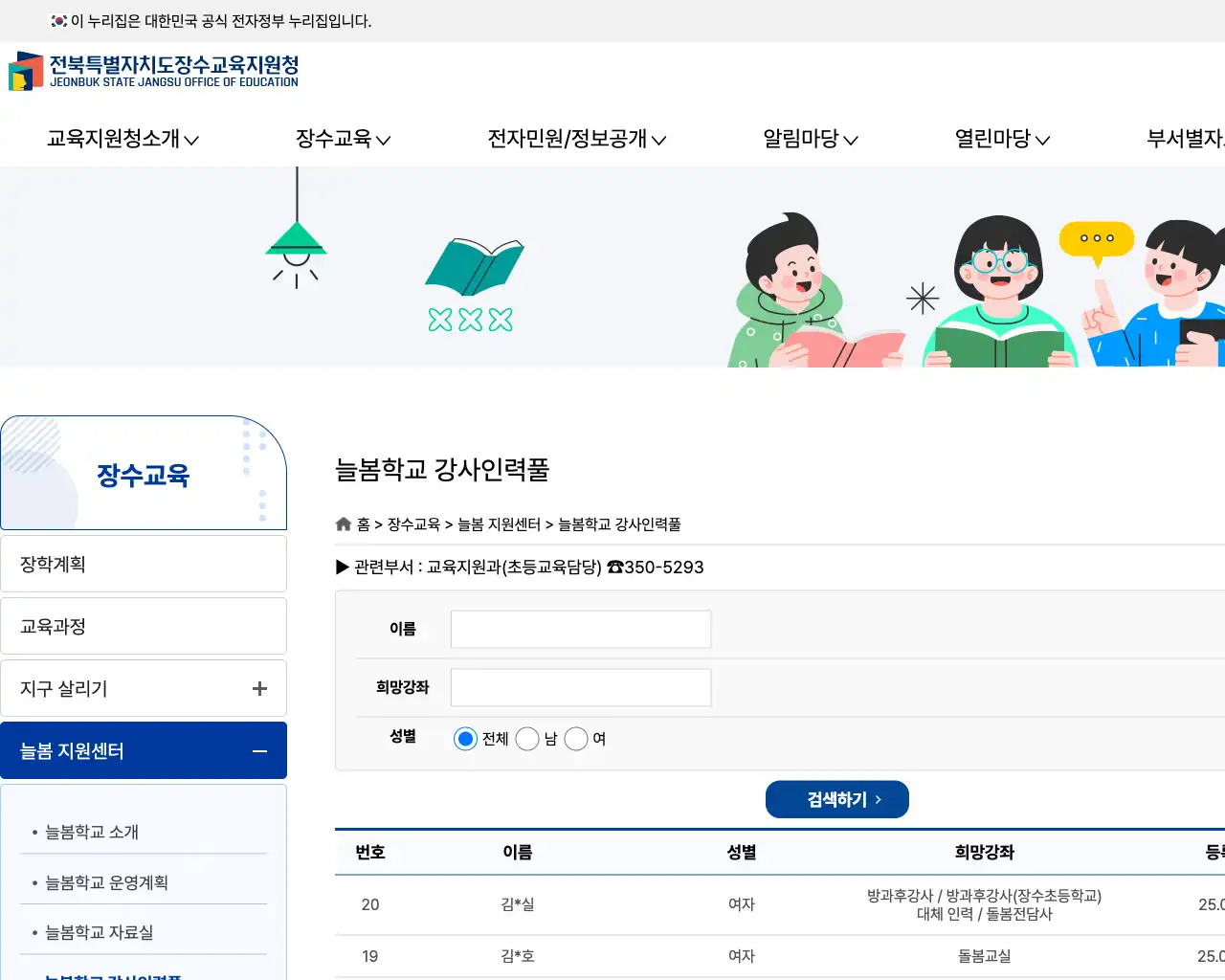The width and height of the screenshot is (1225, 980).
Task: Click the 검색하기 search button
Action: click(836, 799)
